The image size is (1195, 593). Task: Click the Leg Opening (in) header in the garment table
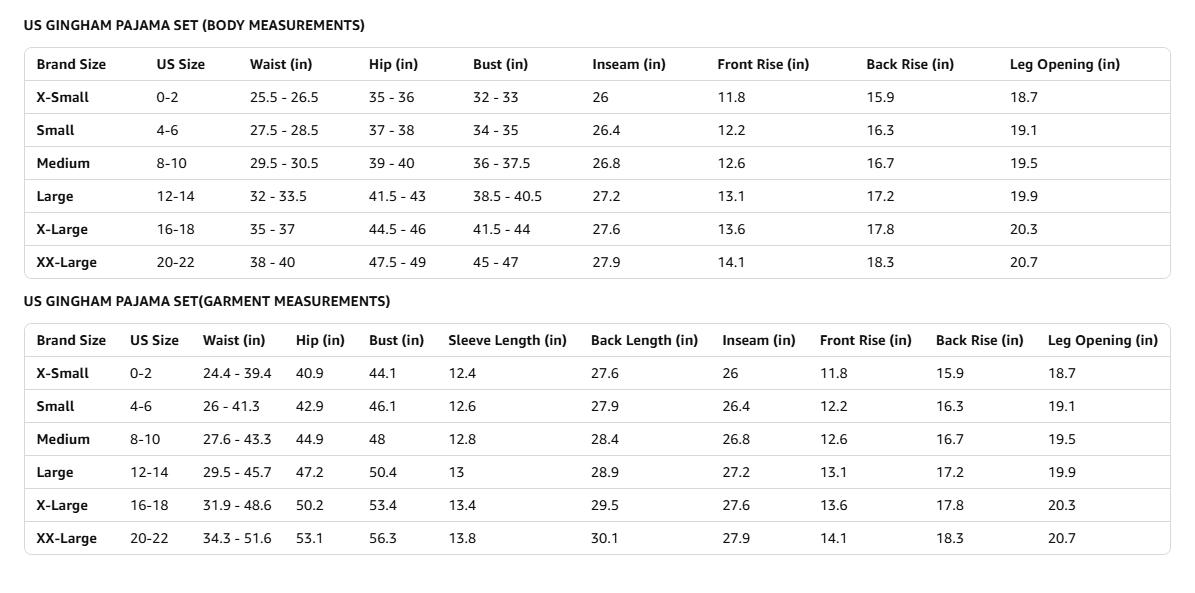click(x=1103, y=341)
